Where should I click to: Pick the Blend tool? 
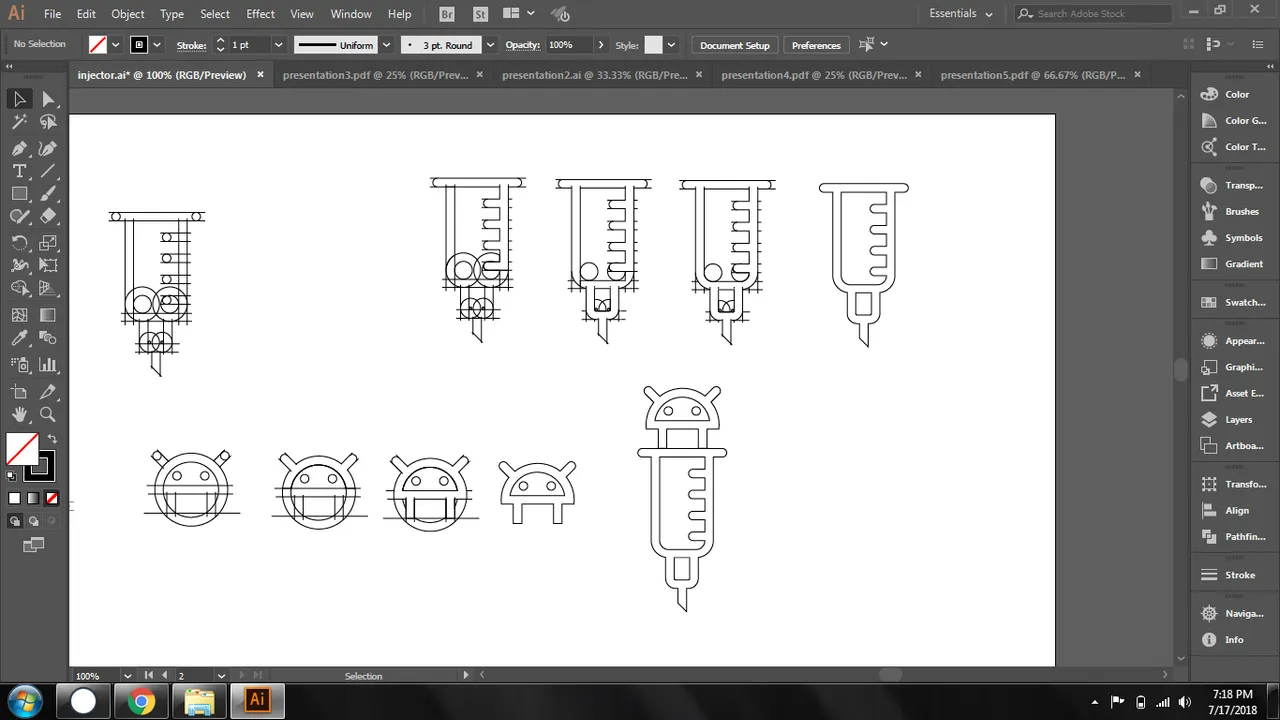click(48, 339)
